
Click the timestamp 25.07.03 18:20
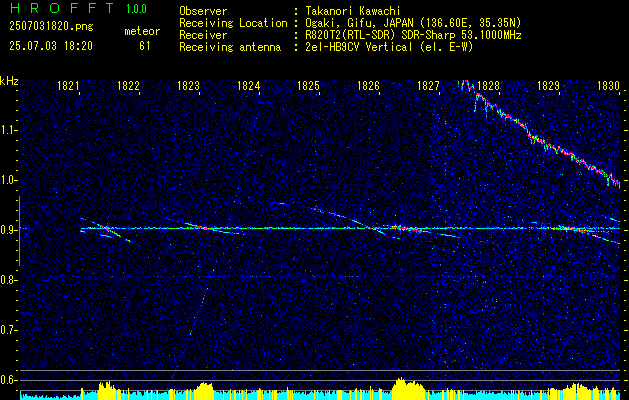pyautogui.click(x=51, y=46)
